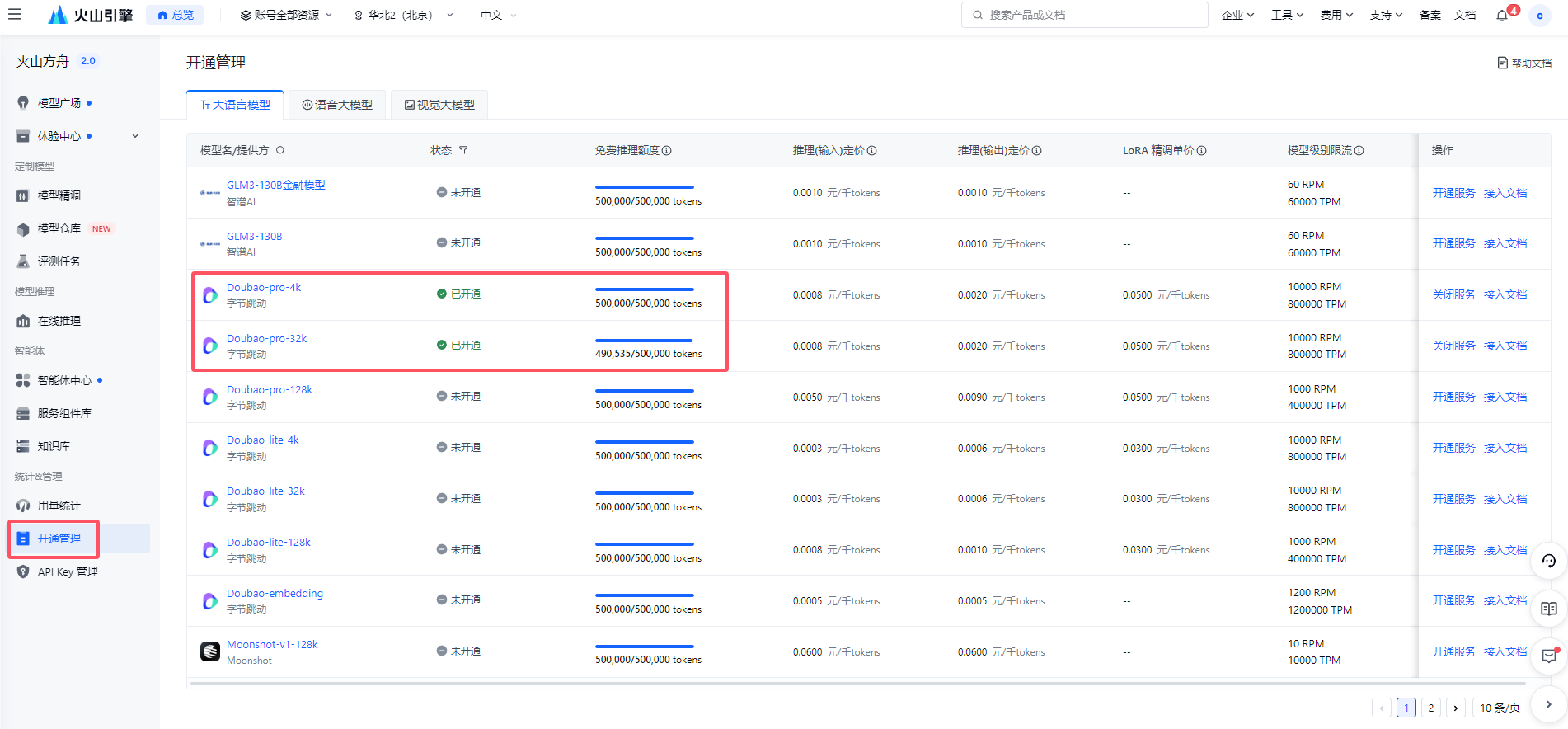Screen dimensions: 1568x729
Task: Open the customer support headset icon
Action: point(1549,561)
